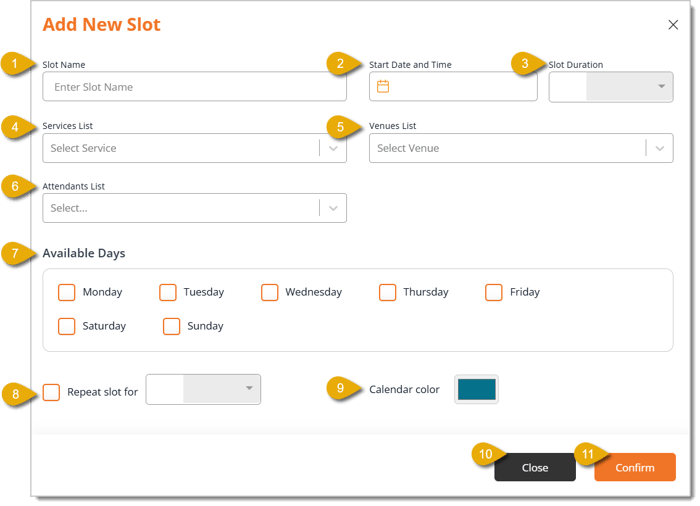700x506 pixels.
Task: Click the Slot Name label
Action: click(x=64, y=65)
